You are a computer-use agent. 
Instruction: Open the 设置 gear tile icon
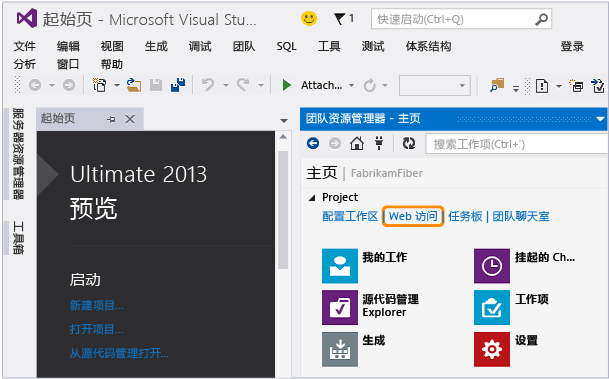492,349
